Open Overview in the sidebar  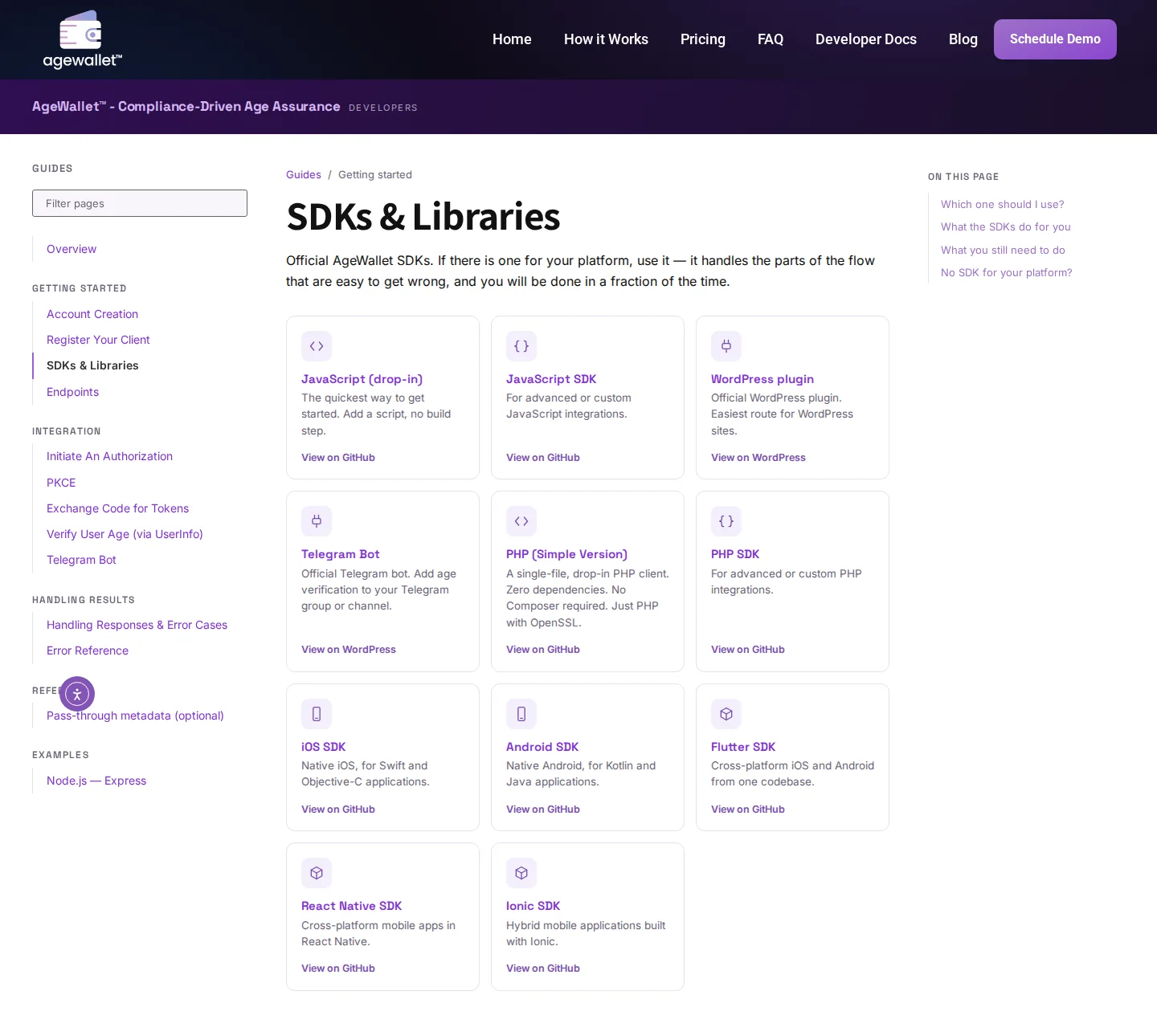pos(72,249)
